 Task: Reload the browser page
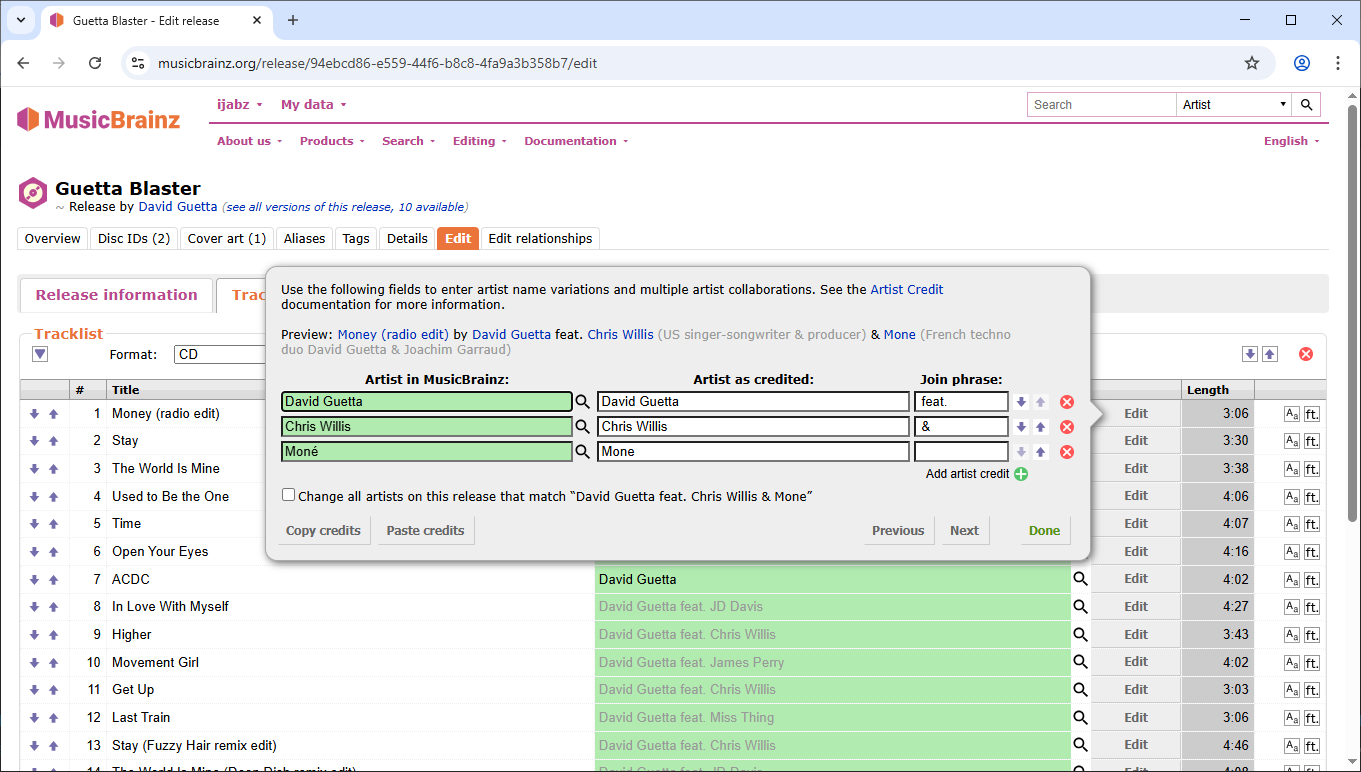click(x=95, y=63)
